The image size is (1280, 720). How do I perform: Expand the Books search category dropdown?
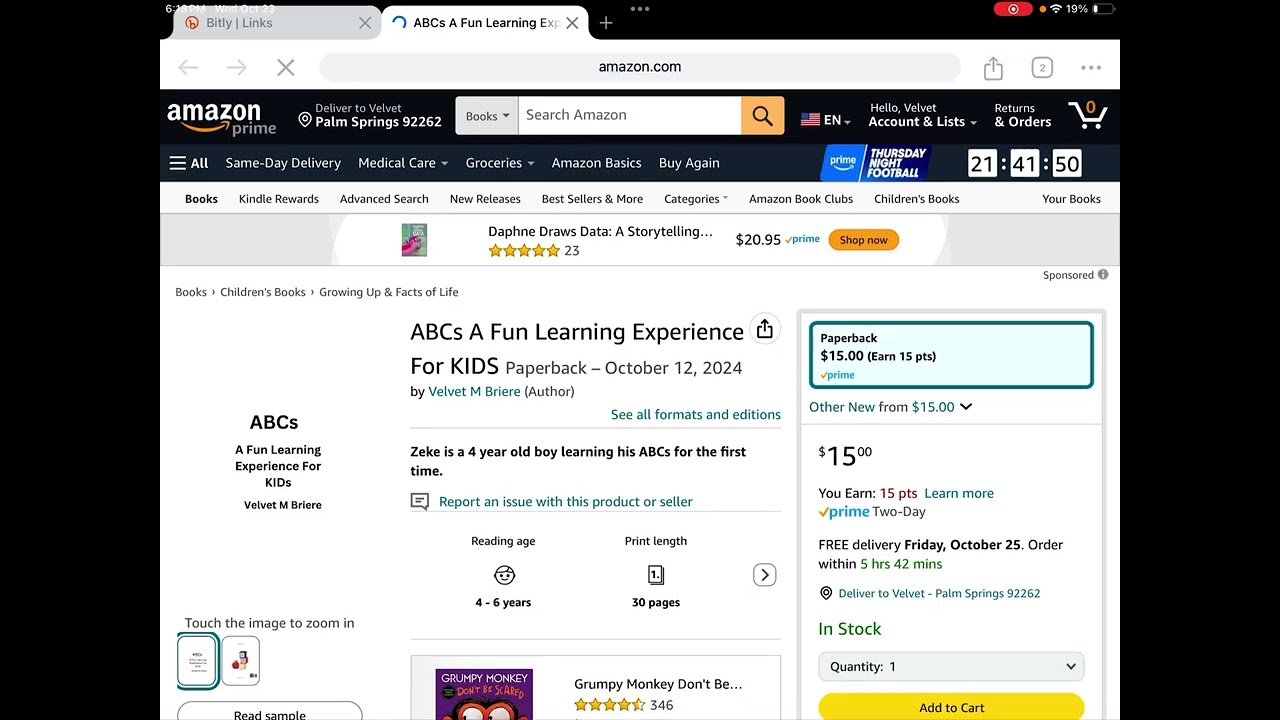click(487, 116)
